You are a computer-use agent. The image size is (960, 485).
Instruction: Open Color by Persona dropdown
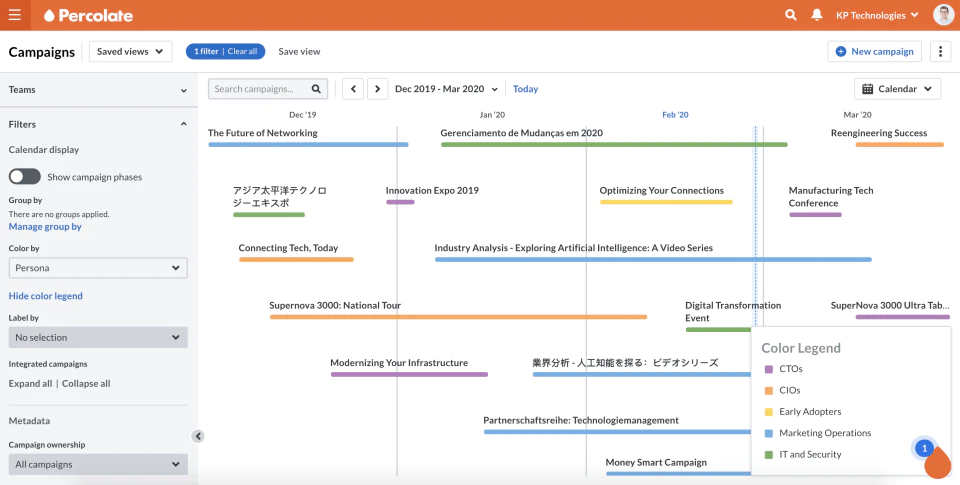98,268
